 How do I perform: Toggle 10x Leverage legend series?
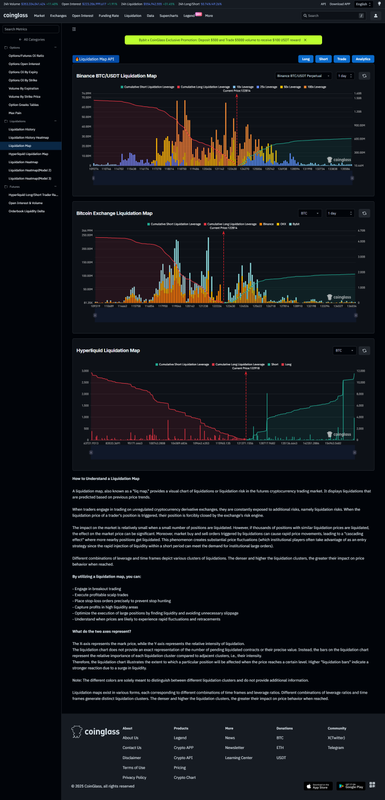pyautogui.click(x=244, y=87)
